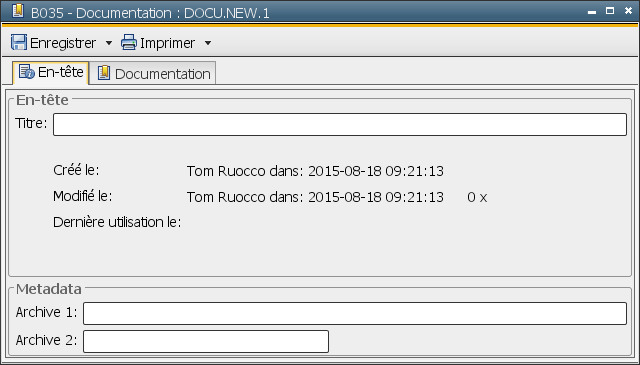Close the DOCU.NEW.1 window

click(x=629, y=11)
